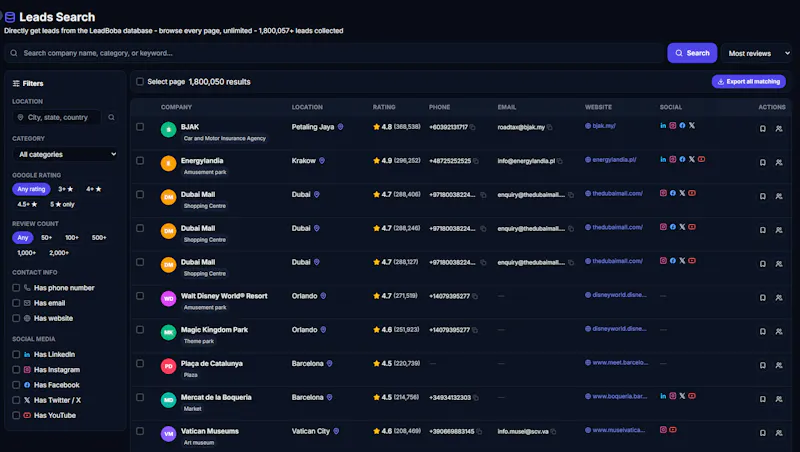Open the Most reviews sort dropdown
The image size is (800, 452).
coord(757,53)
